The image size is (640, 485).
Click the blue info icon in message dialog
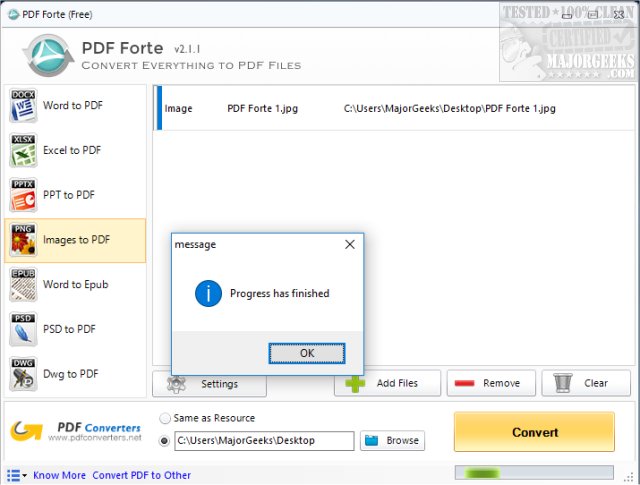[208, 293]
